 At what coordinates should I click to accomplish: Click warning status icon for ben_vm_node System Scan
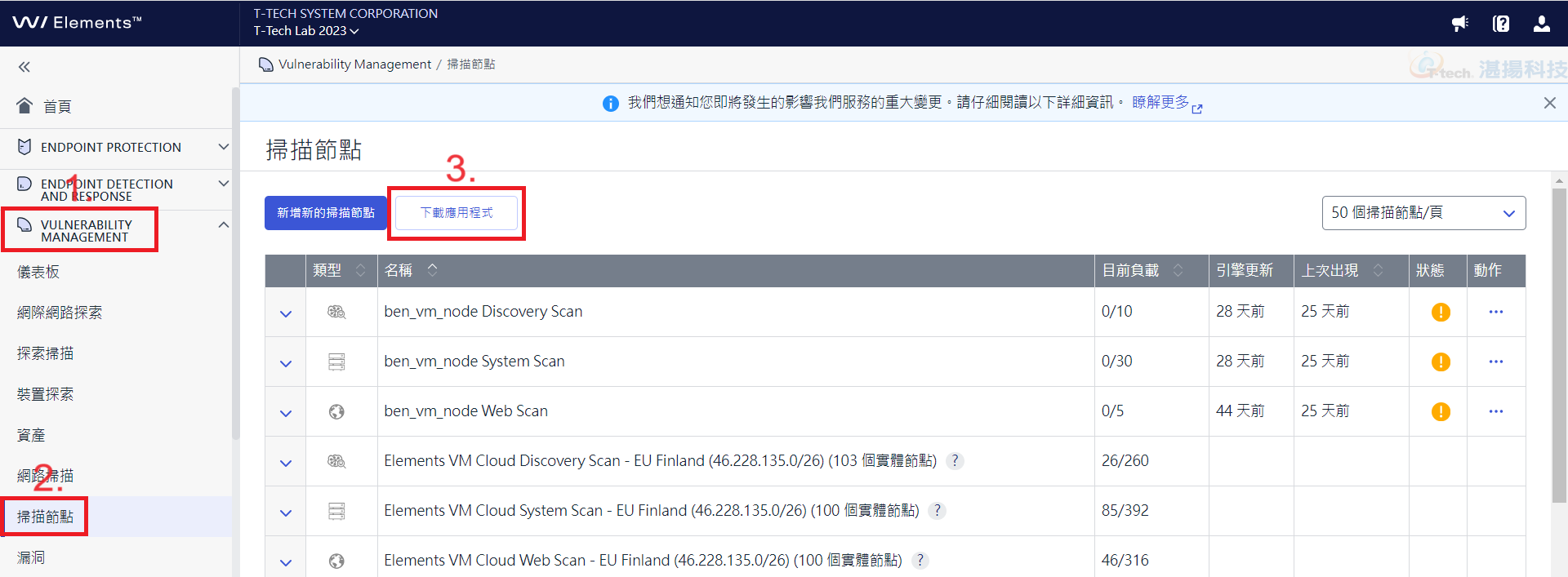pos(1441,362)
